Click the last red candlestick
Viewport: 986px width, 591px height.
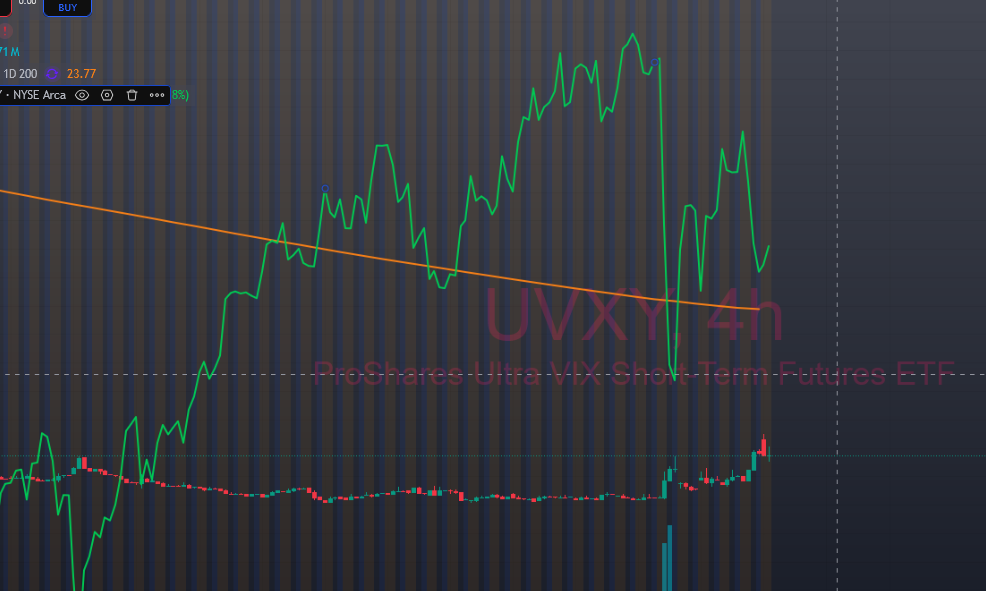[764, 447]
